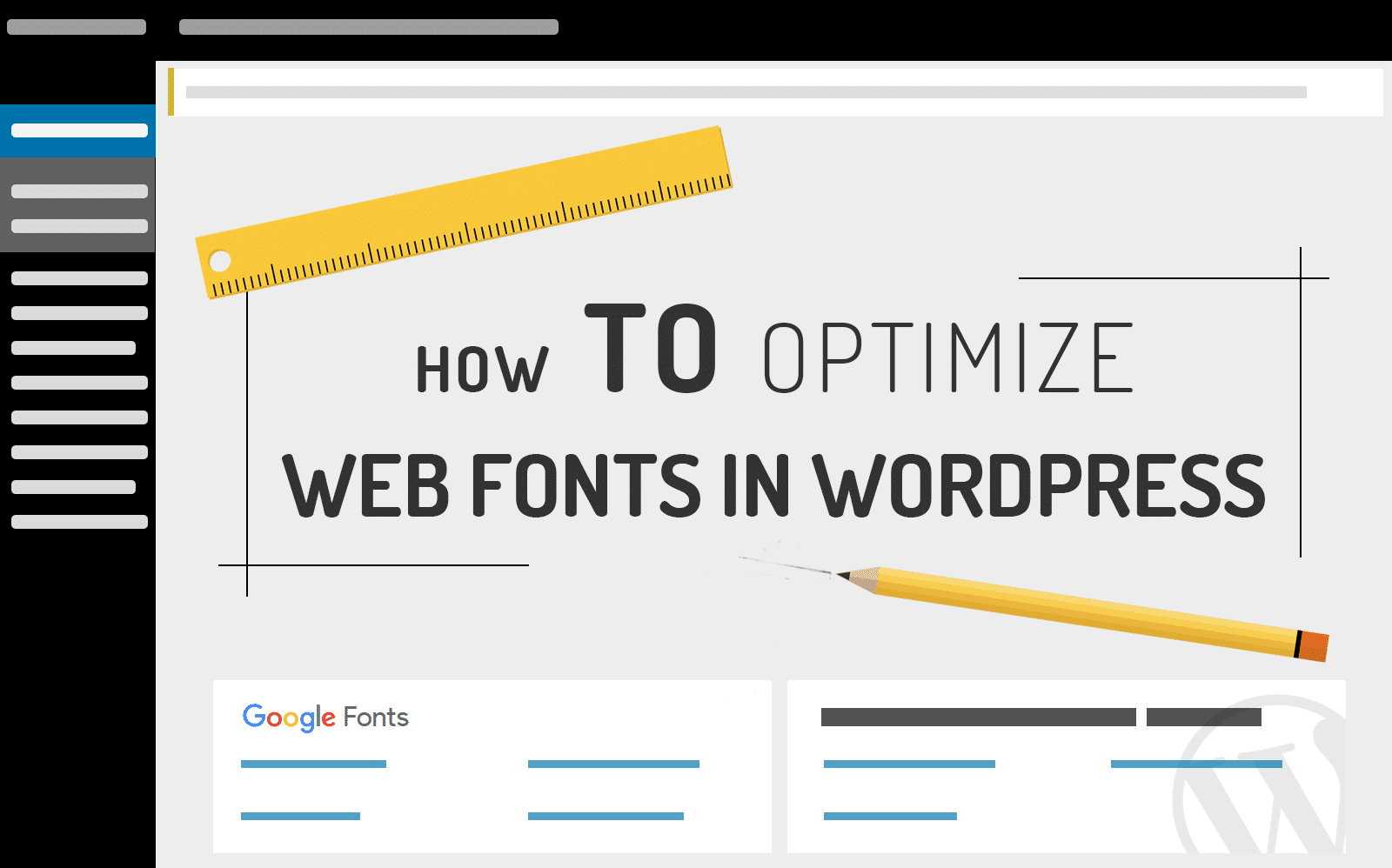This screenshot has height=868, width=1392.
Task: Click the WordPress logo in the right card
Action: (1259, 774)
